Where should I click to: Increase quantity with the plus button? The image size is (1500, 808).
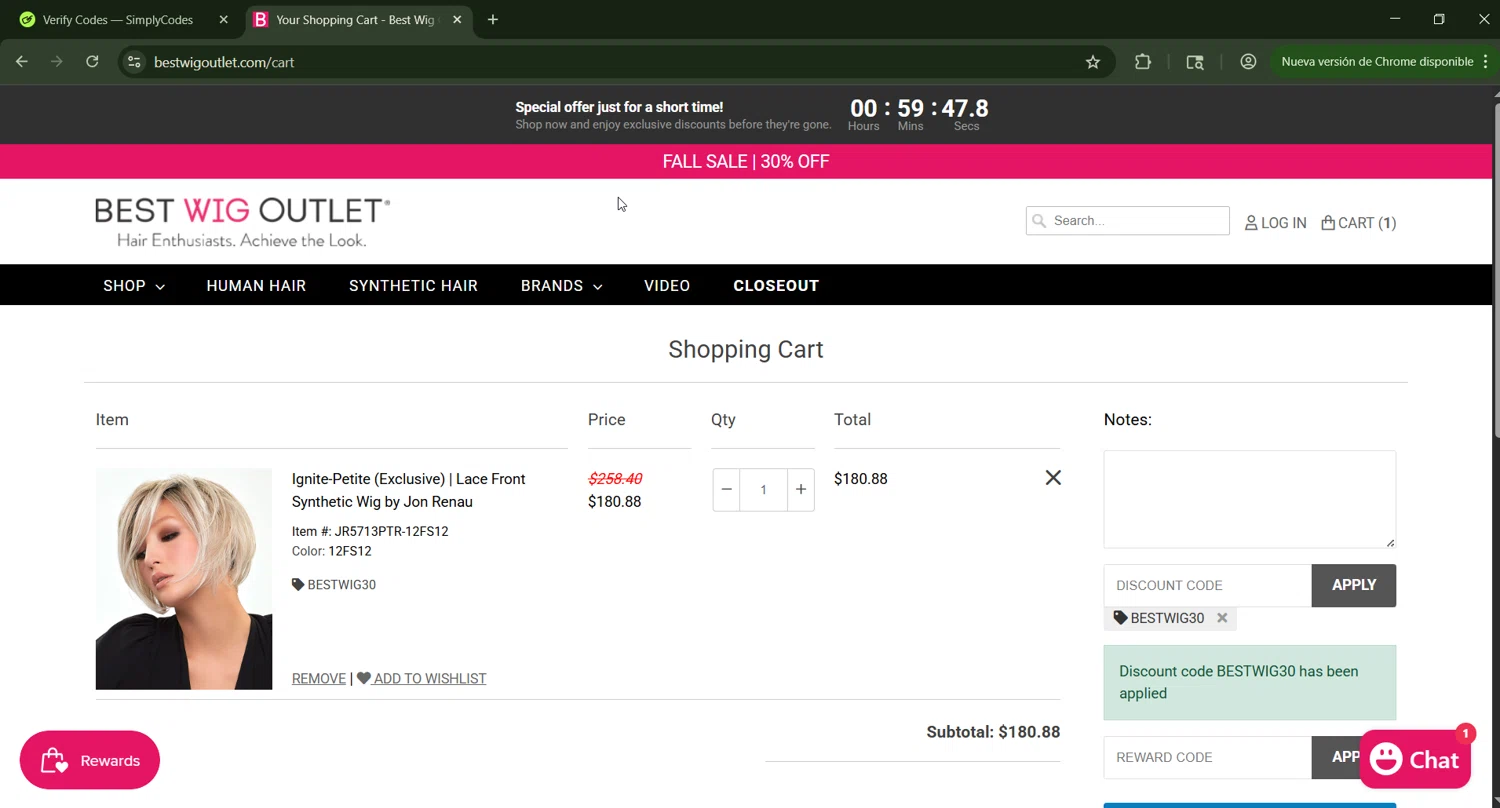point(801,490)
